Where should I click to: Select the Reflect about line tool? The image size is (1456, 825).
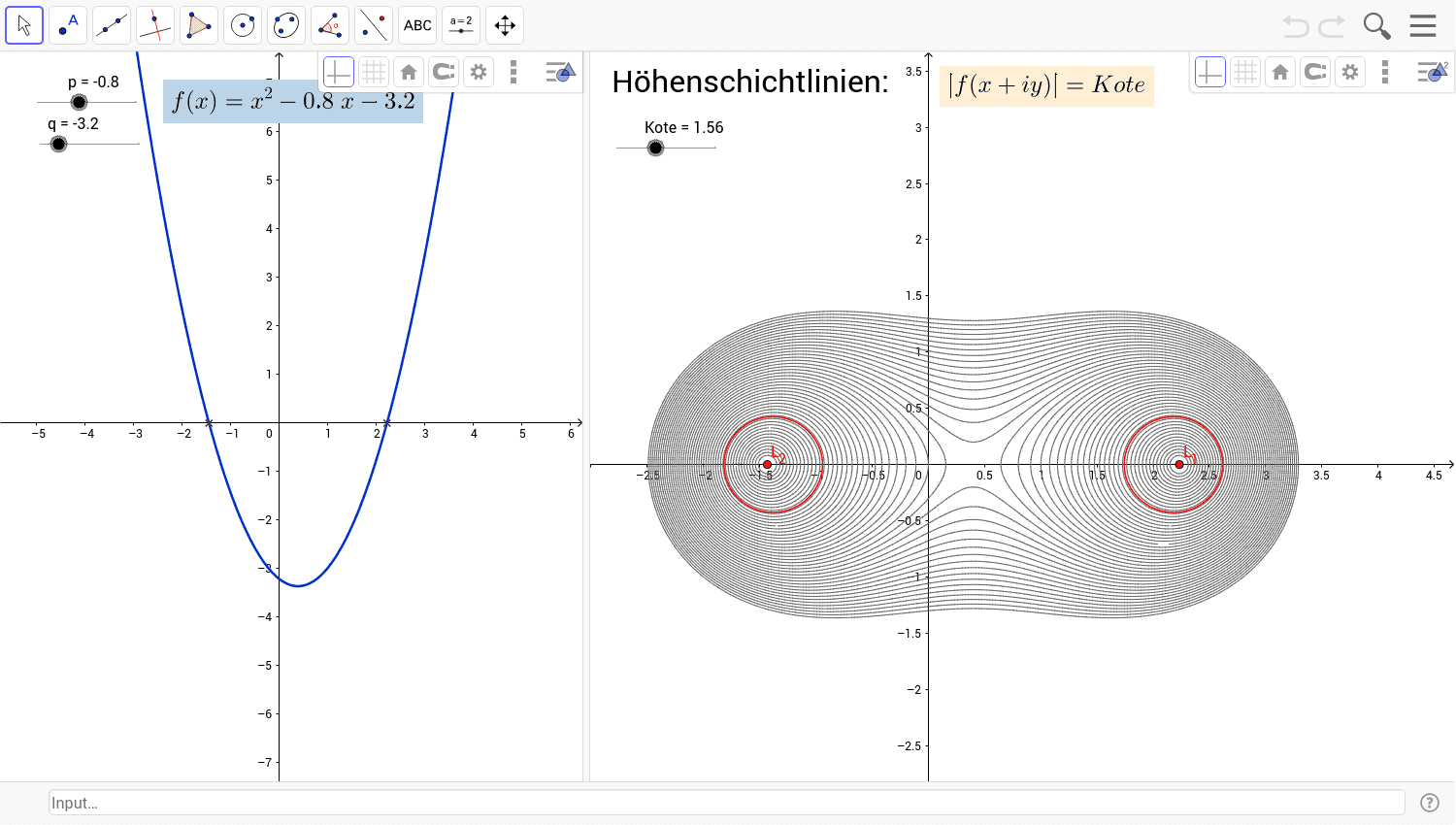point(374,25)
